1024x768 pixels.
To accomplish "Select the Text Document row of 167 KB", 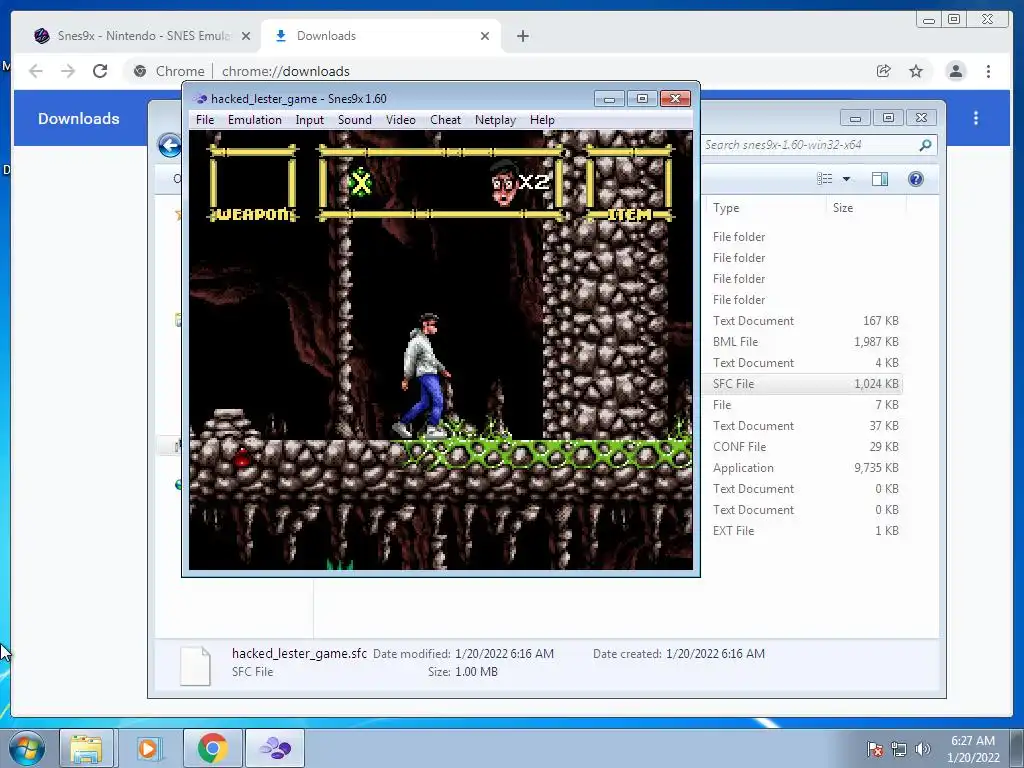I will [803, 321].
